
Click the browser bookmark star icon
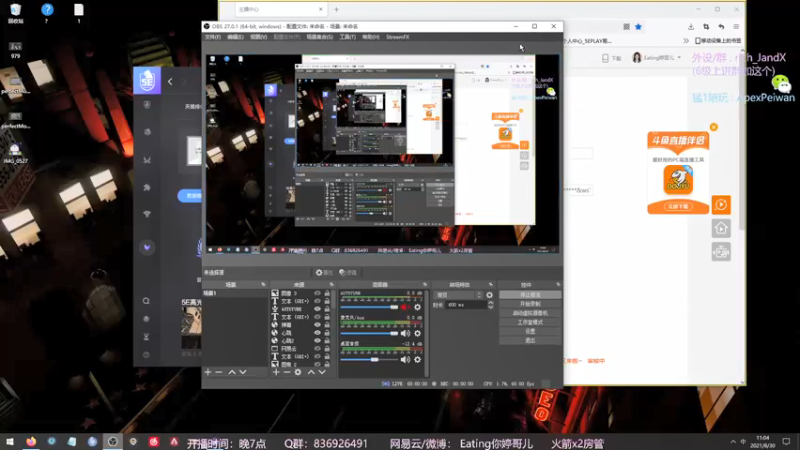(638, 27)
